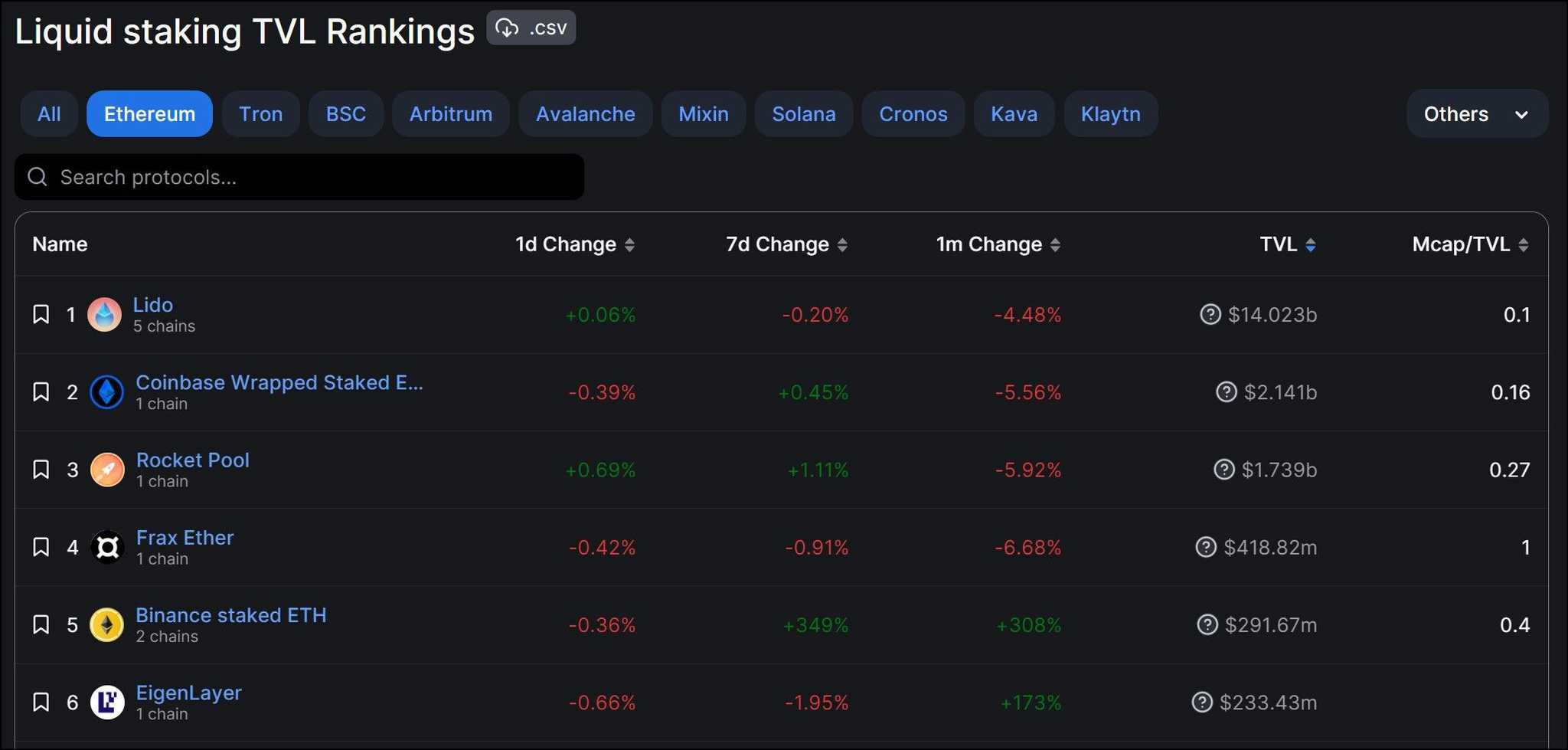Image resolution: width=1568 pixels, height=750 pixels.
Task: Click the download icon on the .csv button
Action: click(507, 27)
